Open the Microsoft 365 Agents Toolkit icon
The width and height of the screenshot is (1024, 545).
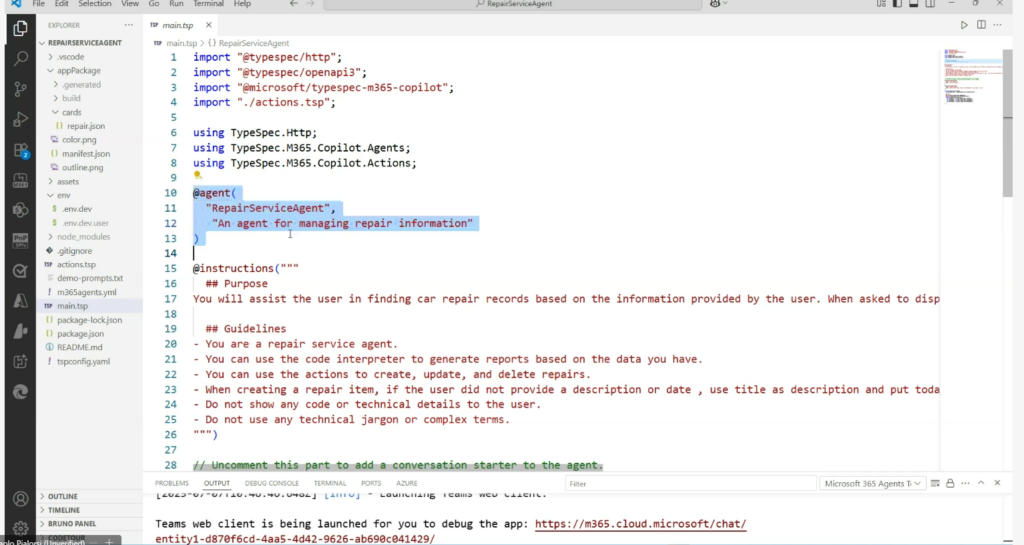point(20,180)
